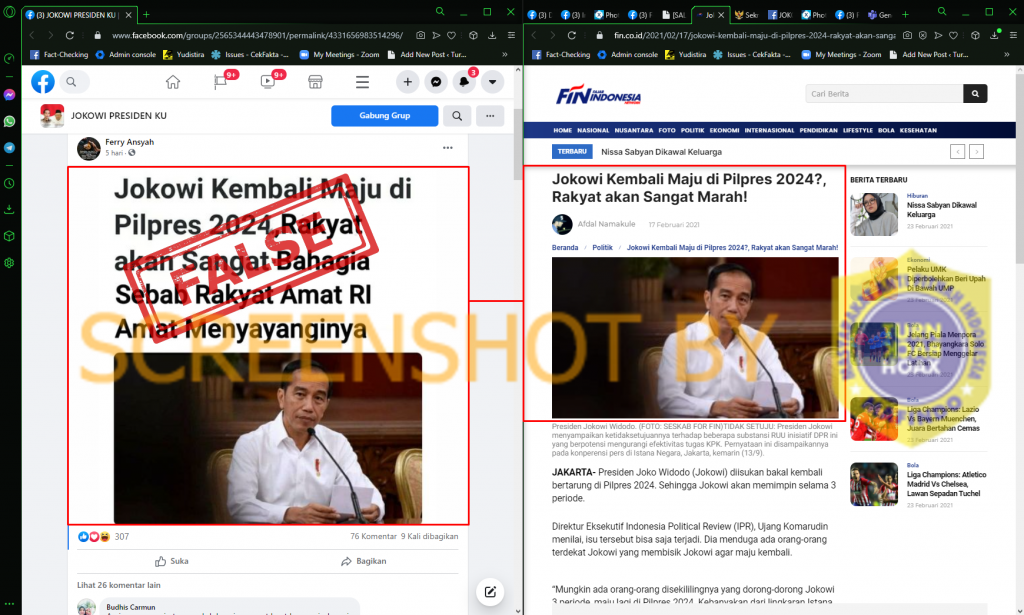Open Facebook hamburger menu icon
1024x615 pixels.
point(362,82)
